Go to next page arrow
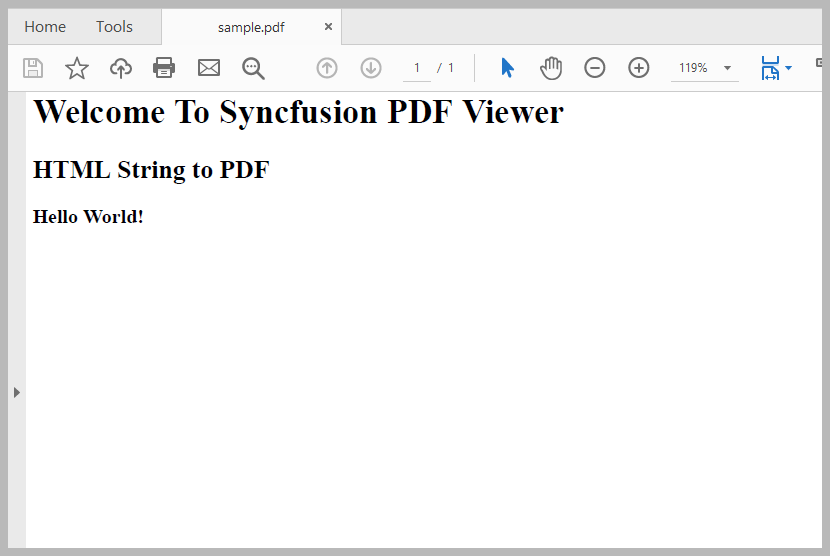 click(371, 68)
